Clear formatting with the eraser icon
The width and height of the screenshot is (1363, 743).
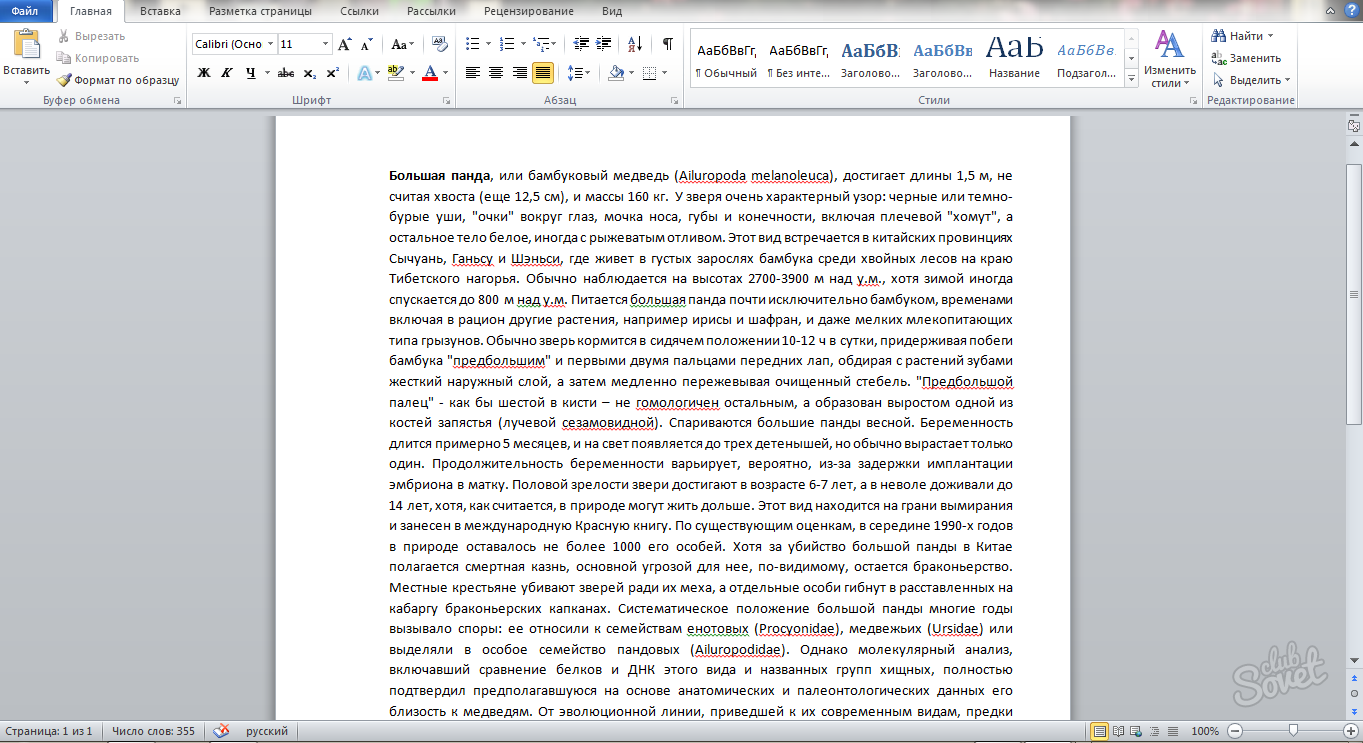point(439,44)
